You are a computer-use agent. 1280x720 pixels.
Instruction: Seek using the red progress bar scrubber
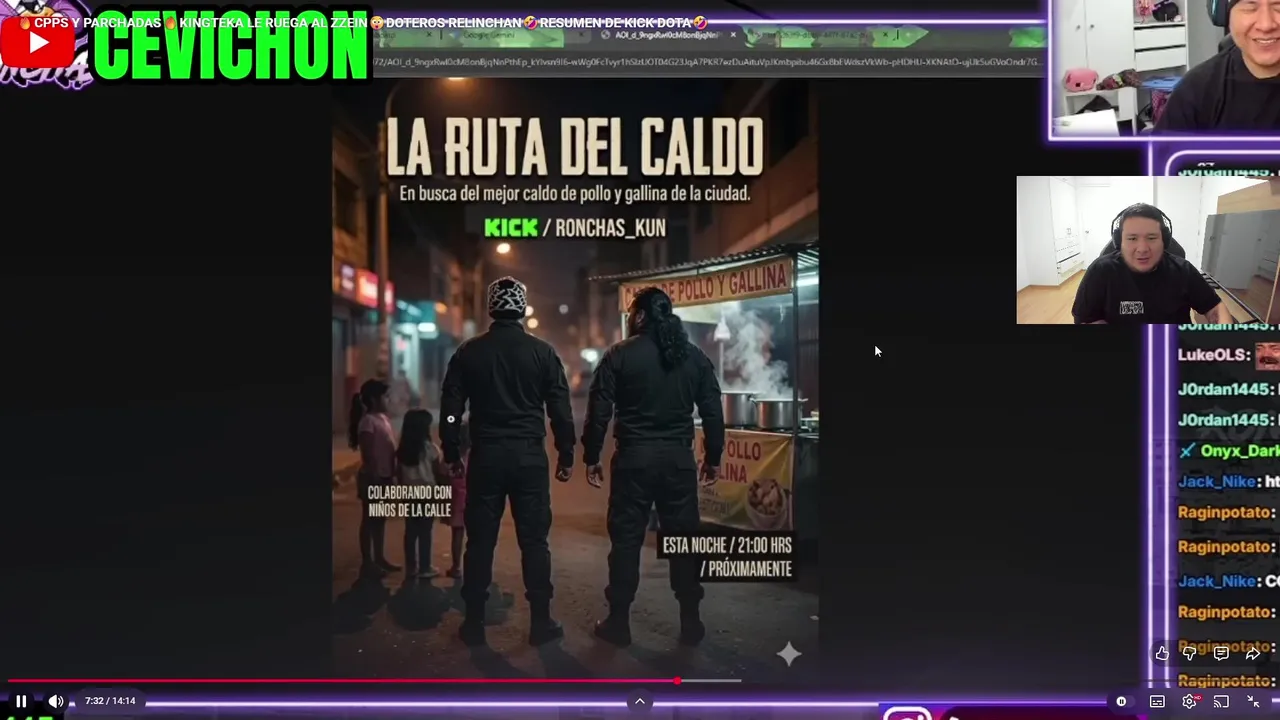pos(677,681)
